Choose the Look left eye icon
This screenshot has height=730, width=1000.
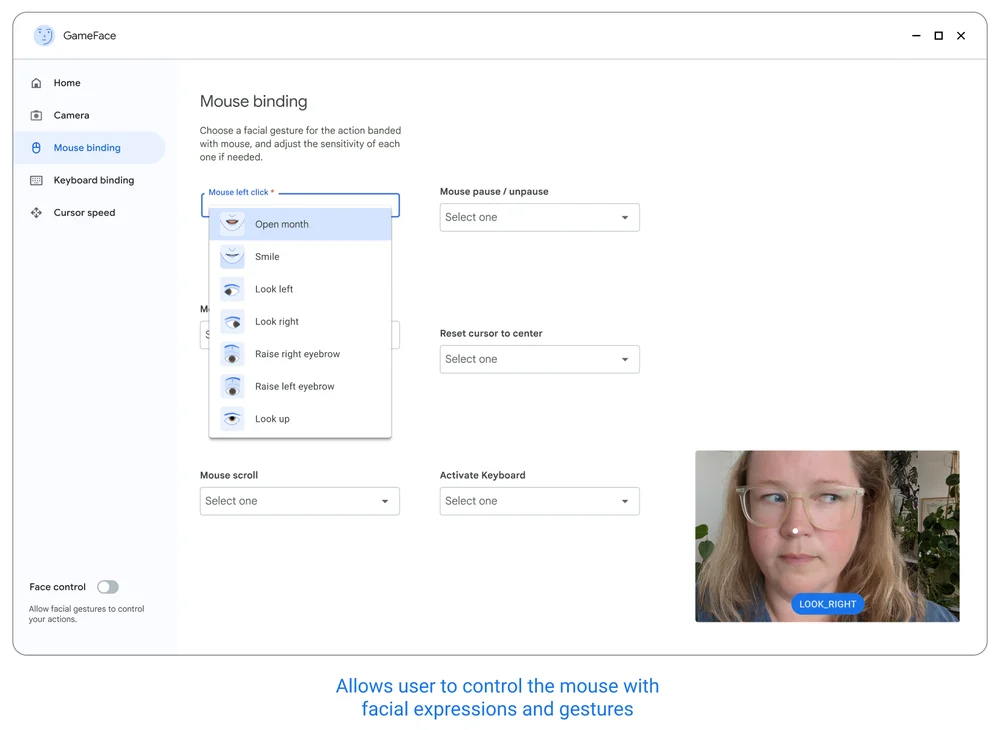click(232, 289)
